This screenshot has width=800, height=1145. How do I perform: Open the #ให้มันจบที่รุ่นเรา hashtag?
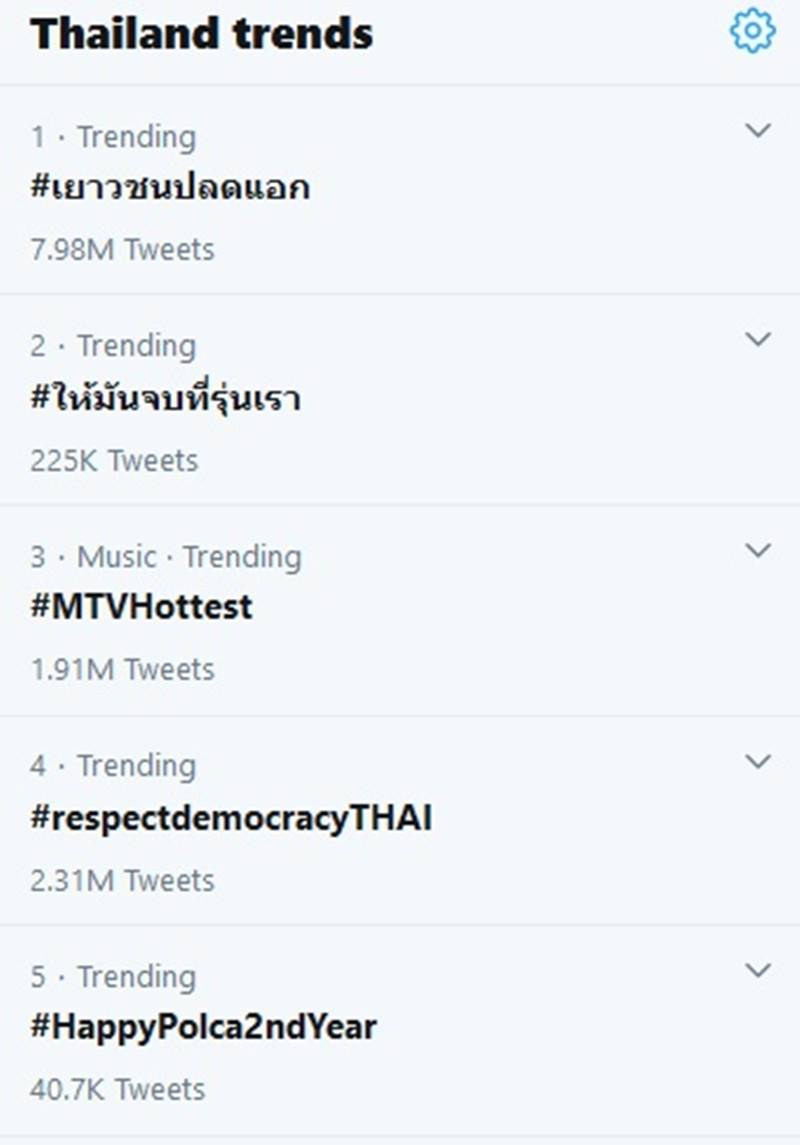[166, 399]
